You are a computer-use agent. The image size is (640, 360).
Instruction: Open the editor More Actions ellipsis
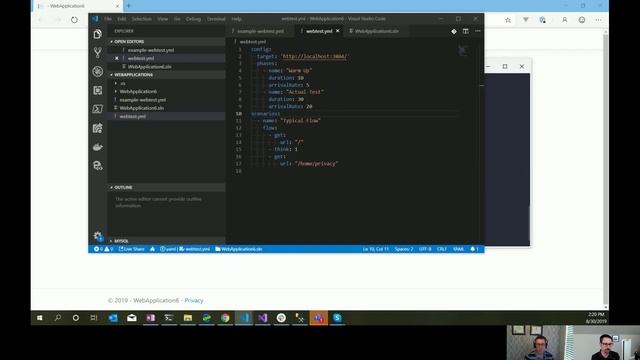477,31
